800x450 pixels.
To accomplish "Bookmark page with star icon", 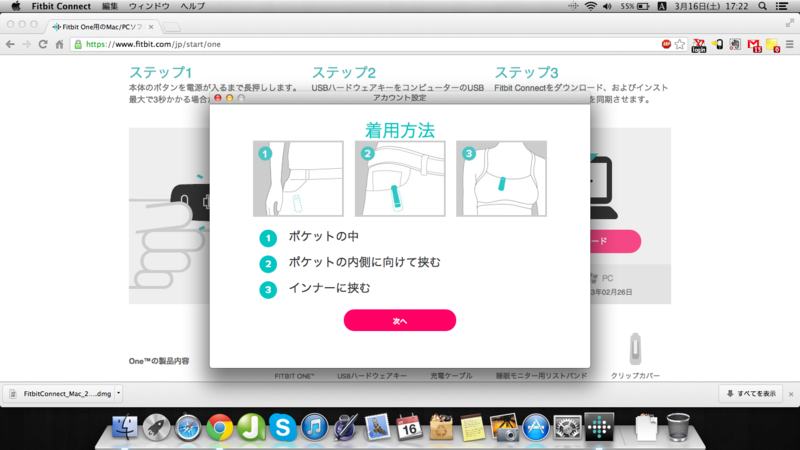I will [x=680, y=44].
